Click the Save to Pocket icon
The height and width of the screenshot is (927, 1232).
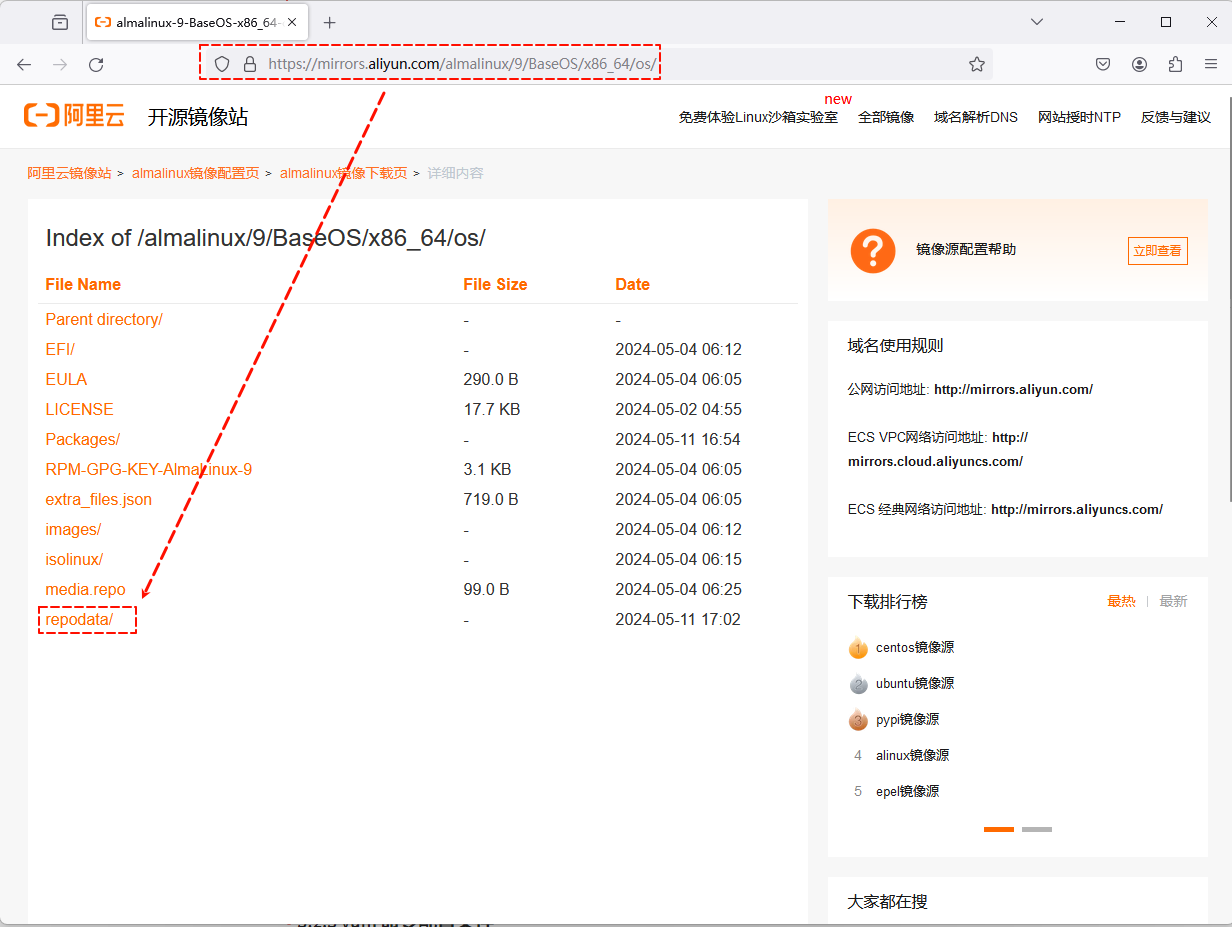1103,64
